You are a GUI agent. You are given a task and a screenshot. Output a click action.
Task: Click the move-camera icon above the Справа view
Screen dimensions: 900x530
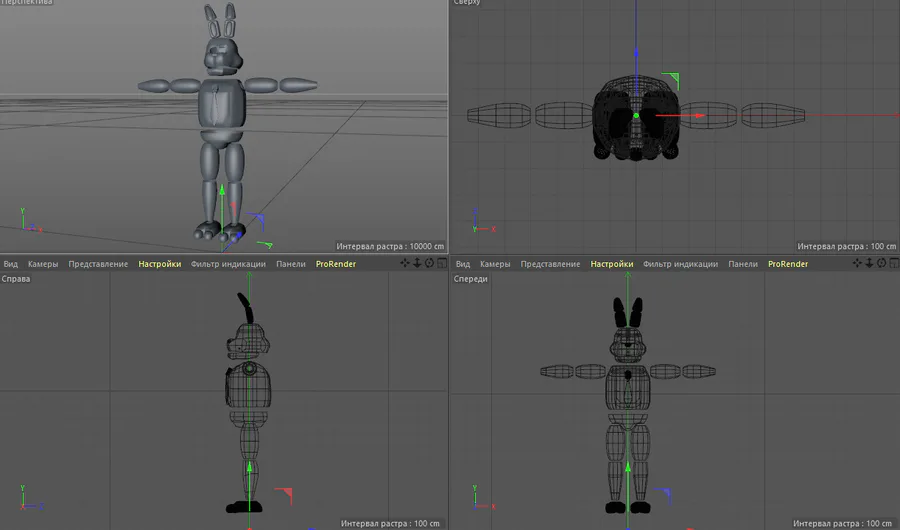click(405, 263)
